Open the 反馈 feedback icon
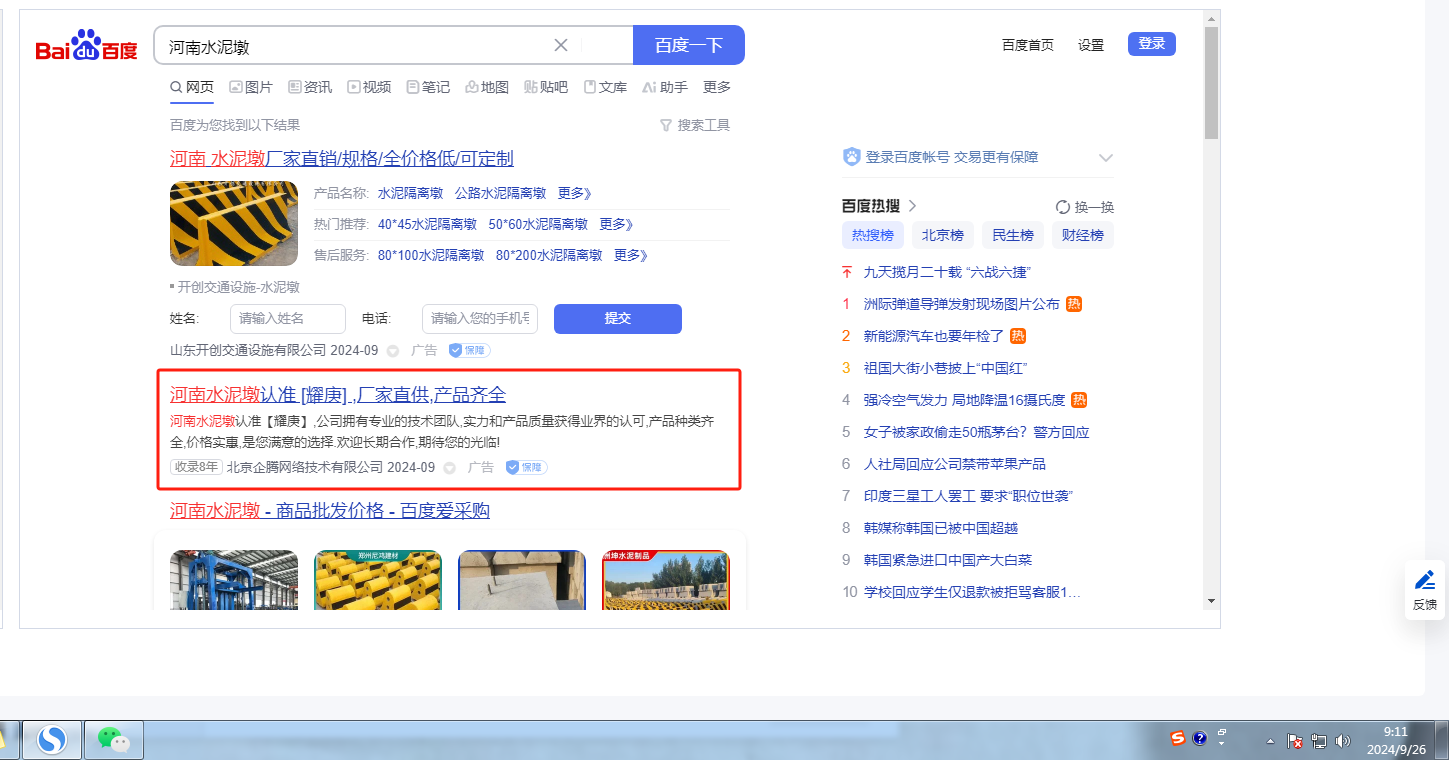The width and height of the screenshot is (1449, 760). click(x=1425, y=590)
